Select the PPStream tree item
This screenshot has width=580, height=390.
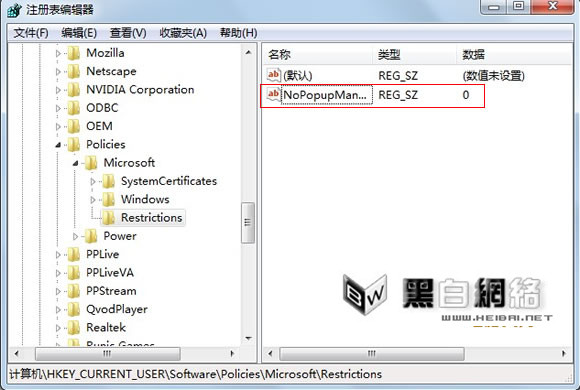coord(111,291)
